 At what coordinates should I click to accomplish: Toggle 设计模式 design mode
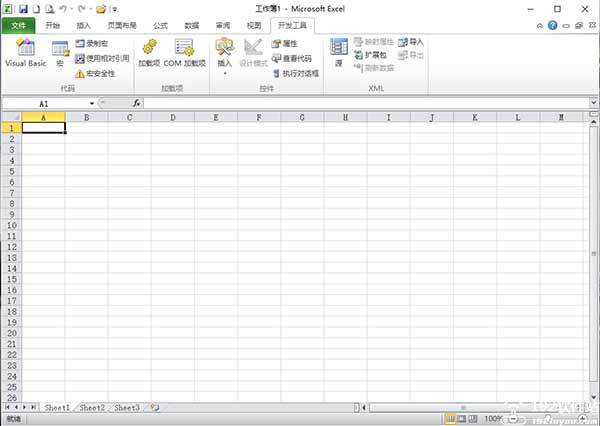(x=253, y=52)
